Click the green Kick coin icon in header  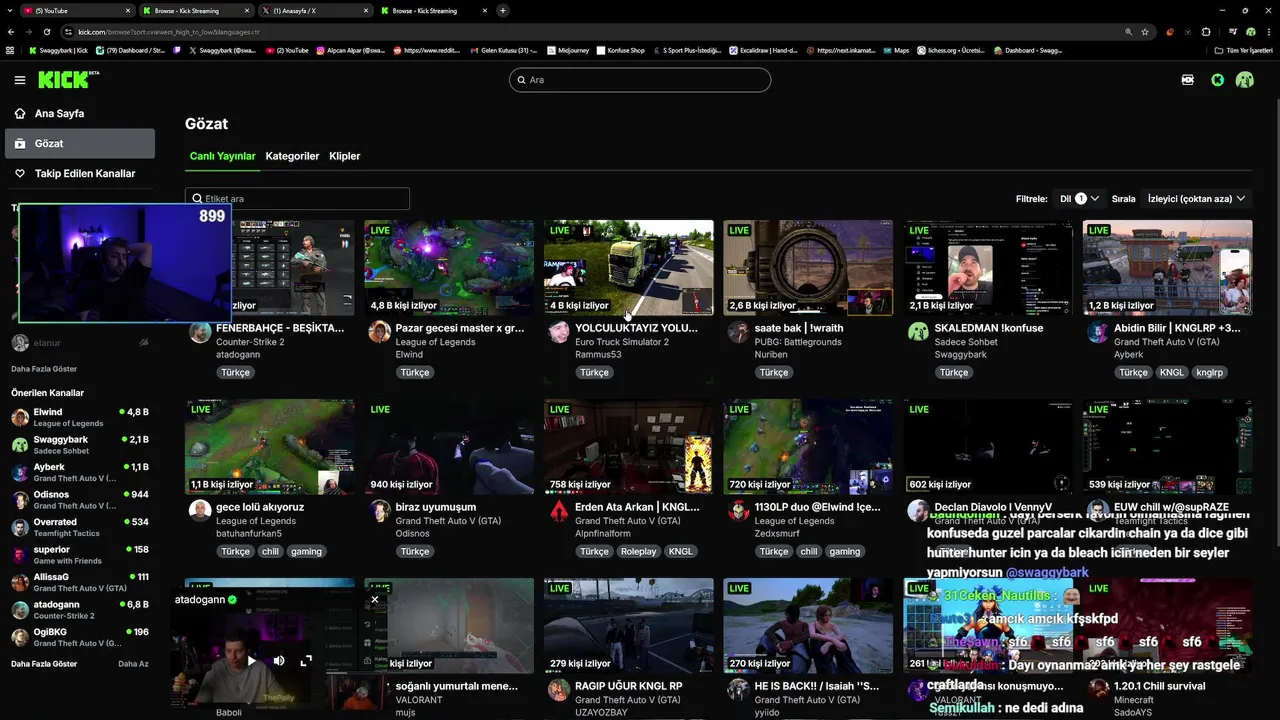tap(1217, 80)
